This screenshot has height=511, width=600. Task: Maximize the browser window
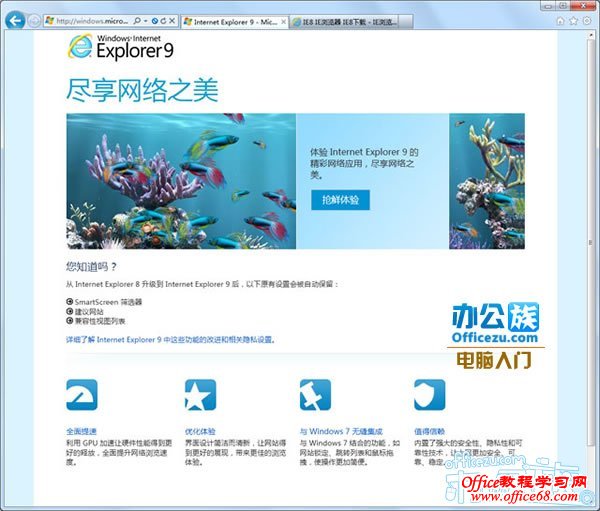point(563,6)
